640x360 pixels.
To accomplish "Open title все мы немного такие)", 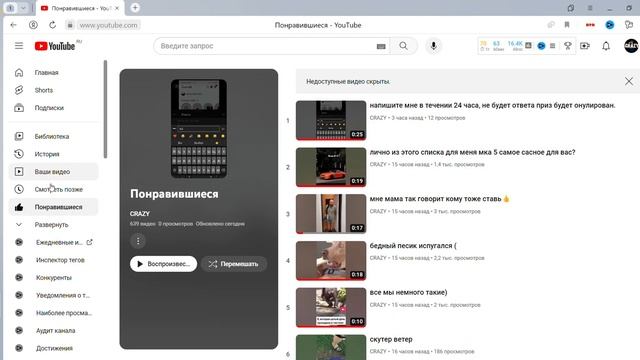I will click(x=408, y=292).
